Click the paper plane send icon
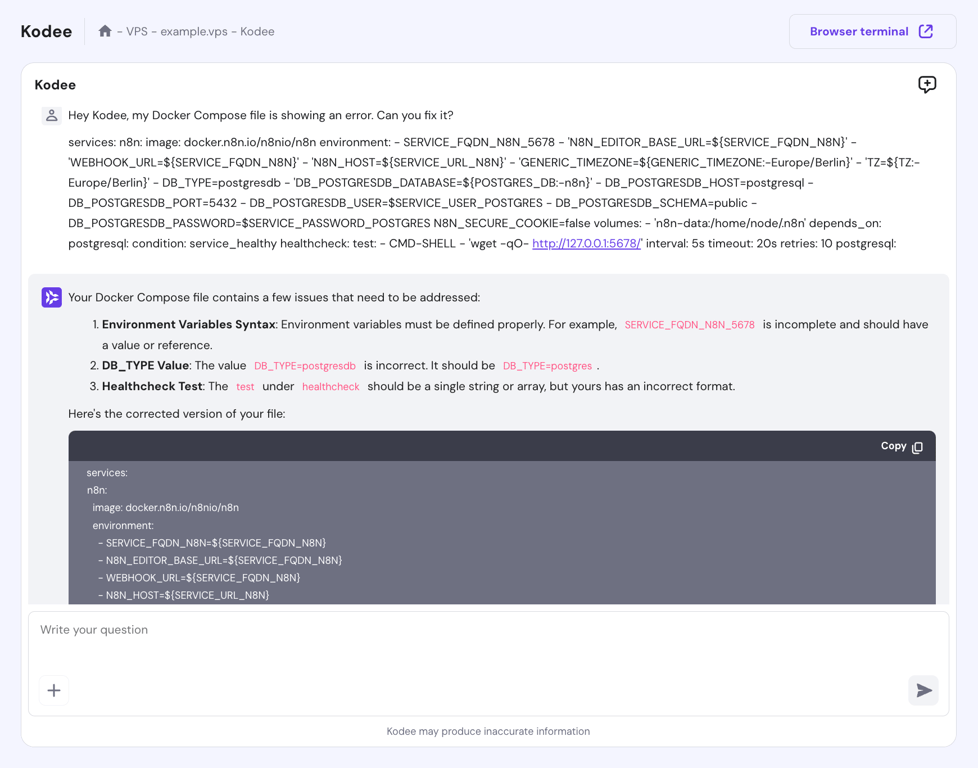The image size is (978, 768). coord(923,690)
